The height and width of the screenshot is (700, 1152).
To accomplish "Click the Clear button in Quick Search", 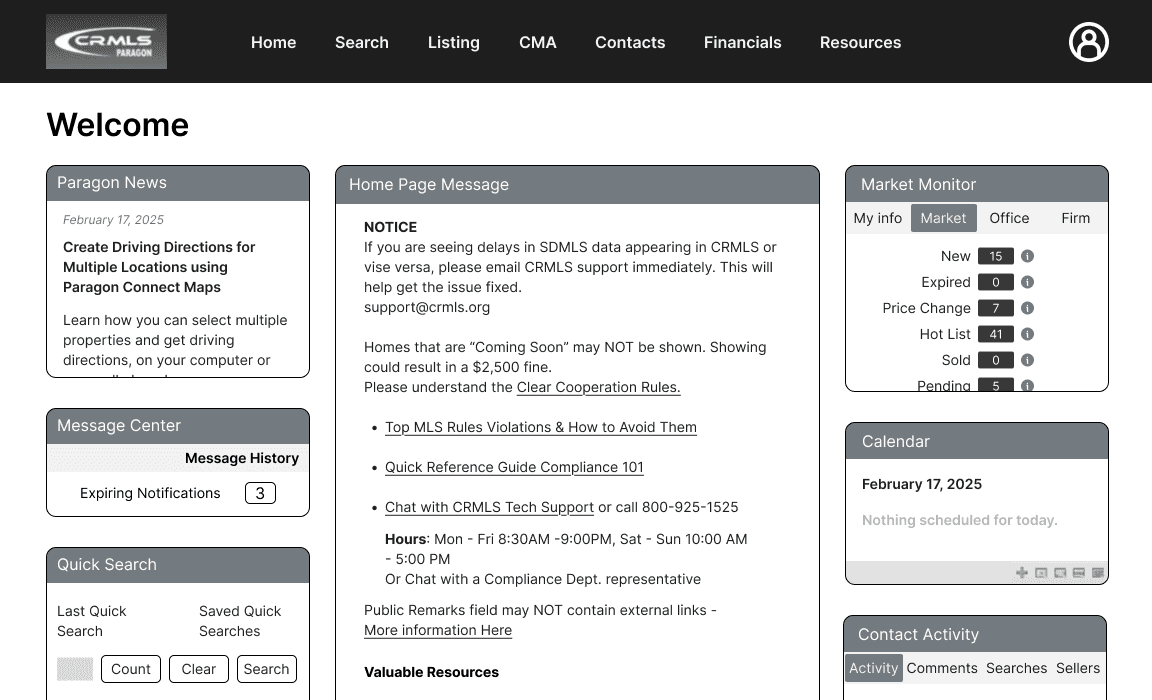I will 198,669.
